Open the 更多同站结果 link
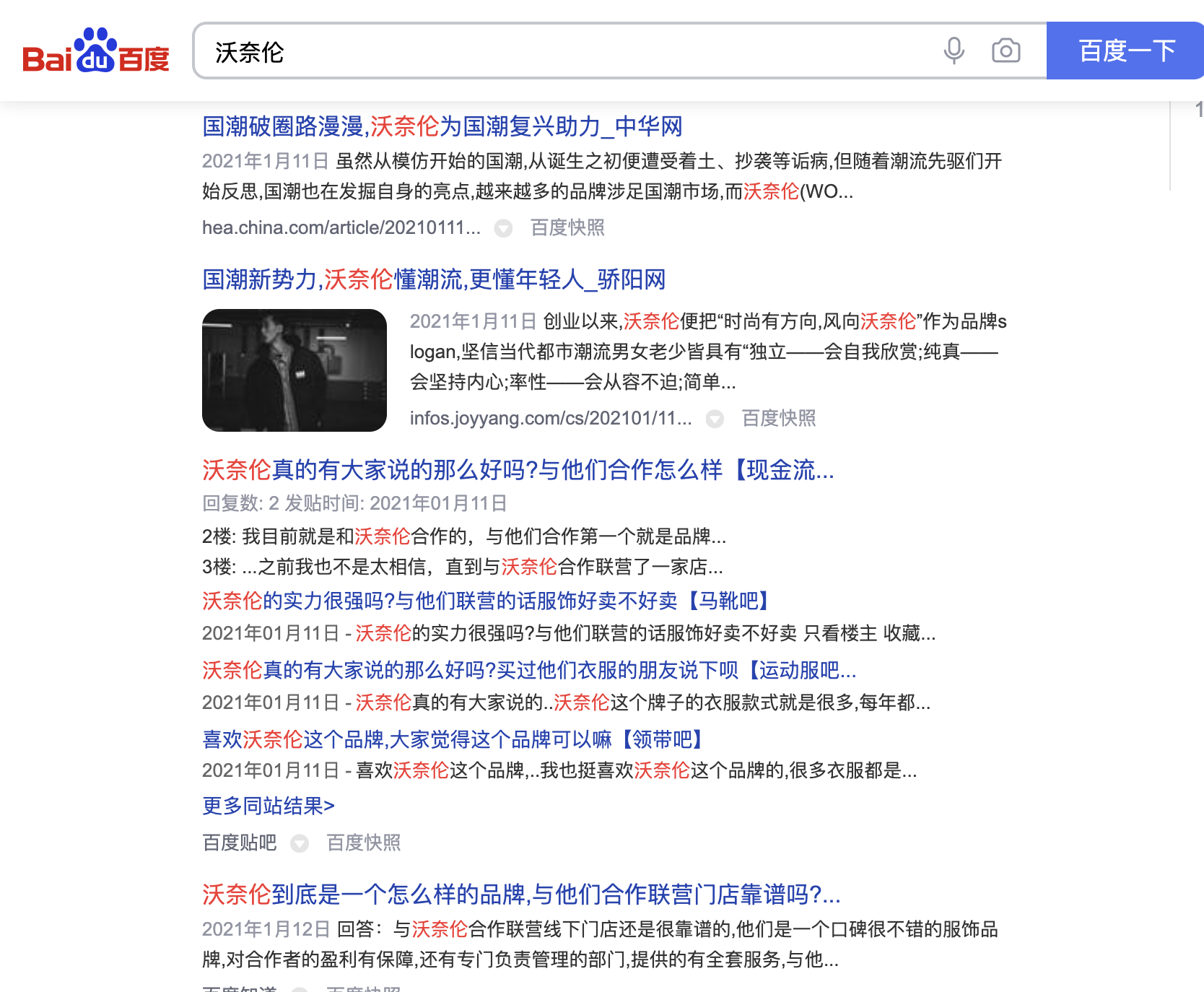This screenshot has height=992, width=1204. point(269,805)
